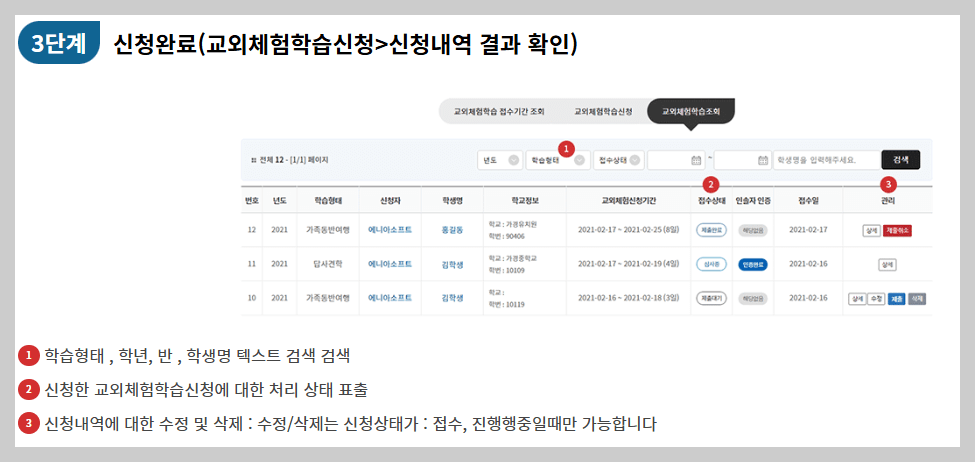This screenshot has width=975, height=462.
Task: Click the blue 제출 button
Action: pyautogui.click(x=897, y=298)
